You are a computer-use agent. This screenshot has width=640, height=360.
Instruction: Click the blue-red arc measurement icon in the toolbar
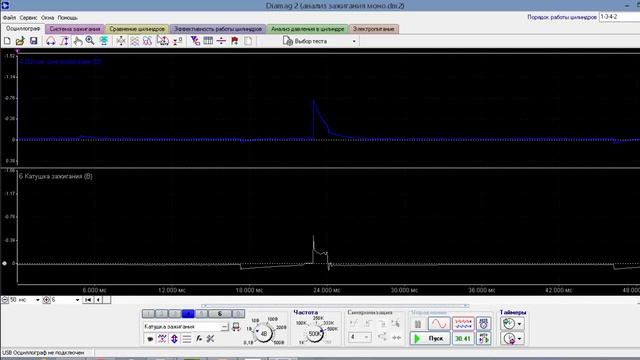coord(51,41)
